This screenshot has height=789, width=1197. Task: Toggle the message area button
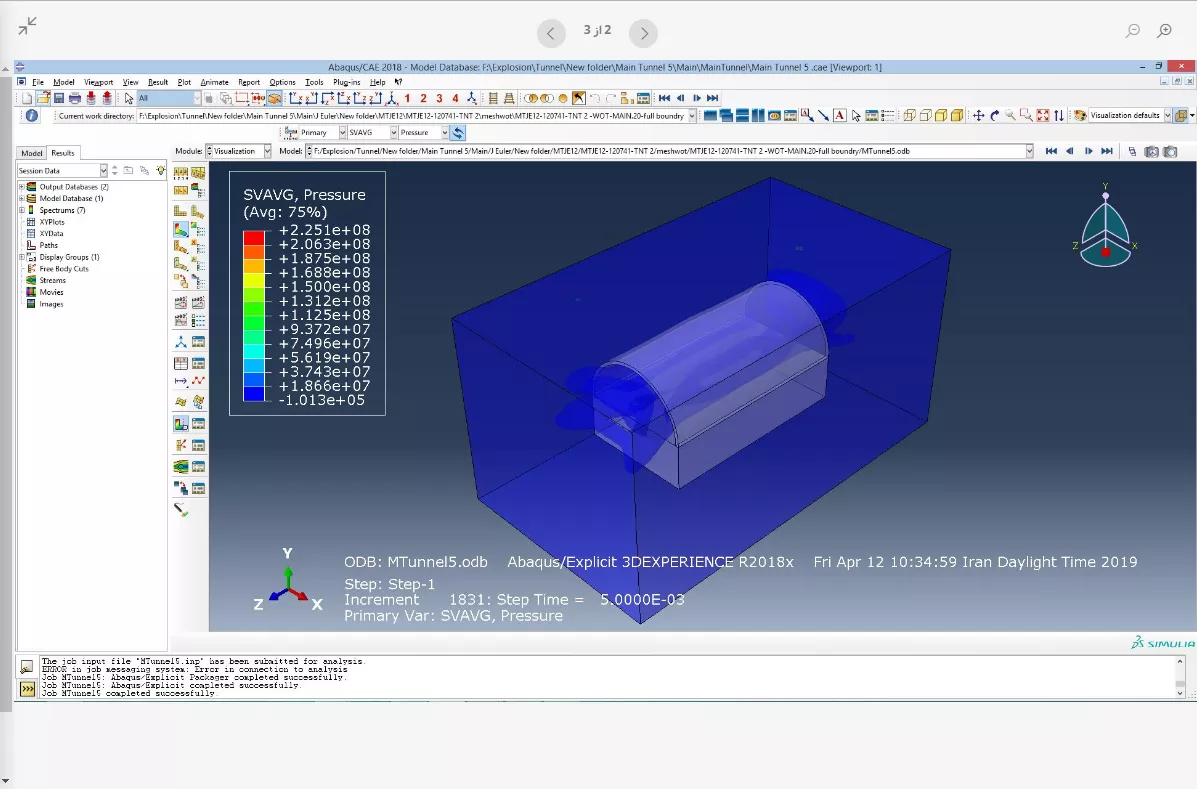(27, 668)
